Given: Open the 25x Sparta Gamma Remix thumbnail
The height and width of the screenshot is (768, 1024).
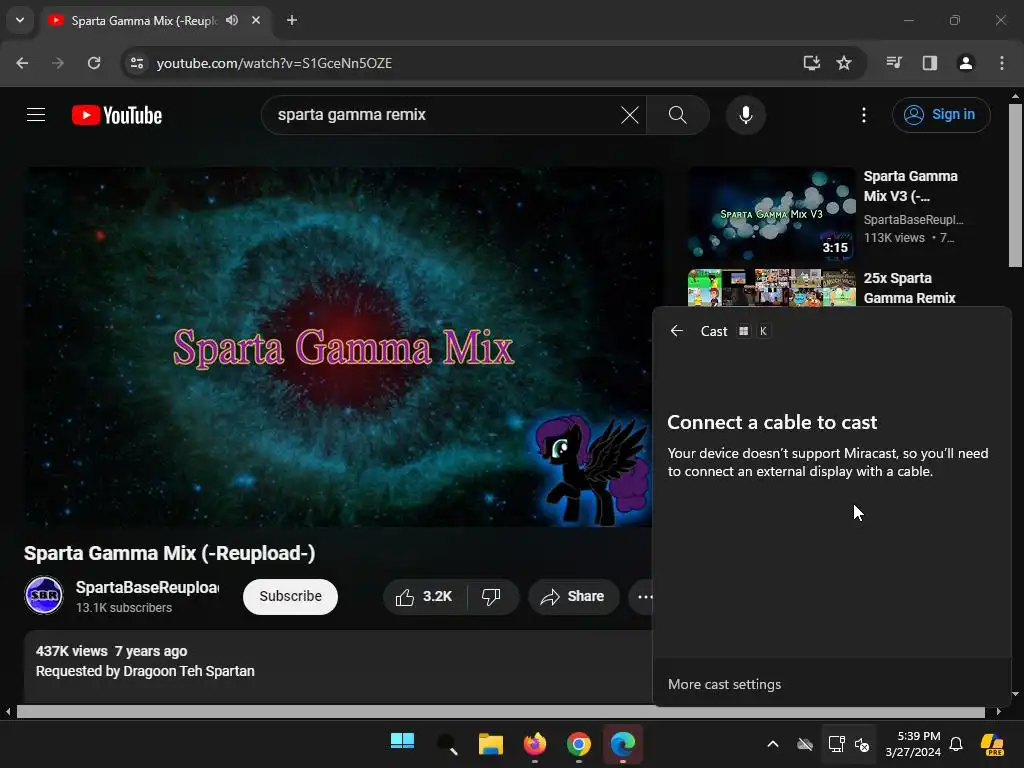Looking at the screenshot, I should [x=771, y=288].
